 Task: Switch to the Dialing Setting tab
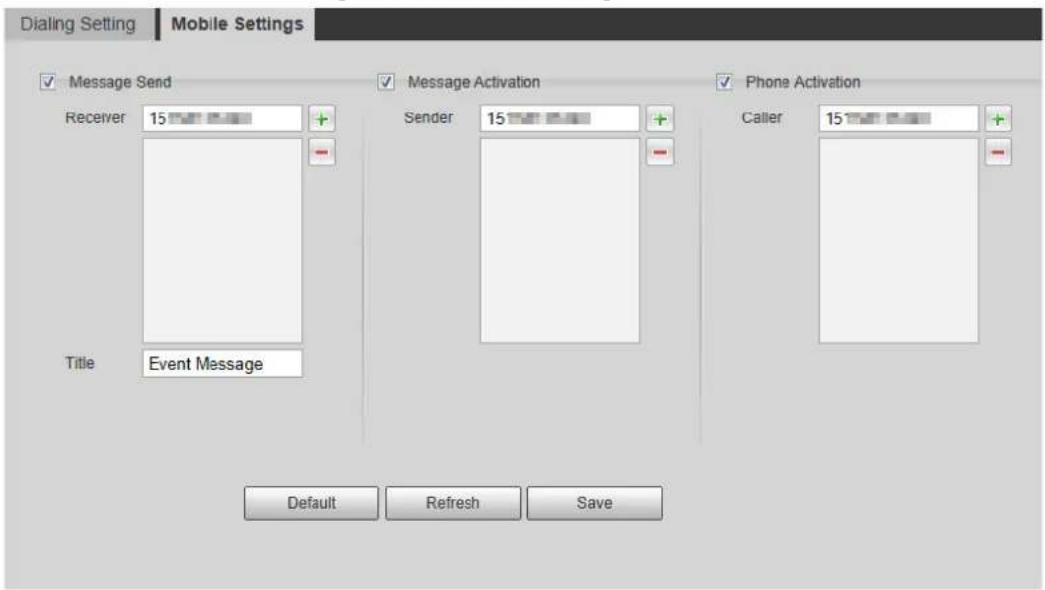coord(78,25)
